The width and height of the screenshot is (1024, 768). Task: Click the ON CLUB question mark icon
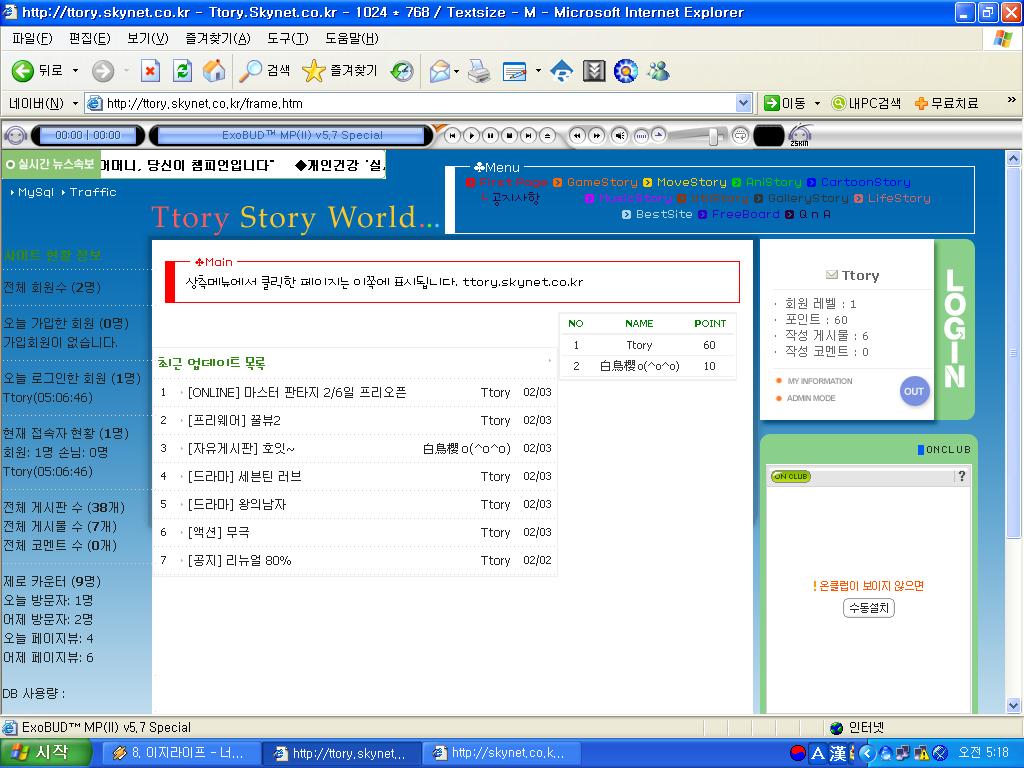[961, 476]
